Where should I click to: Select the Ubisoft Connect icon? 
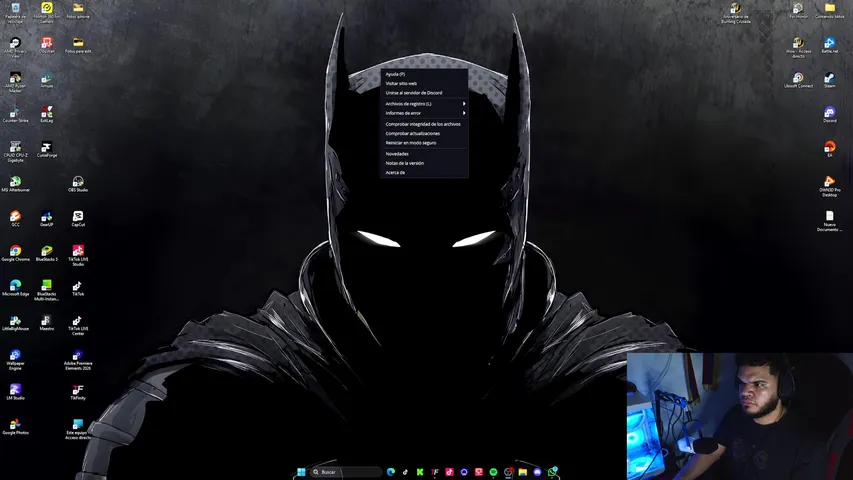798,80
